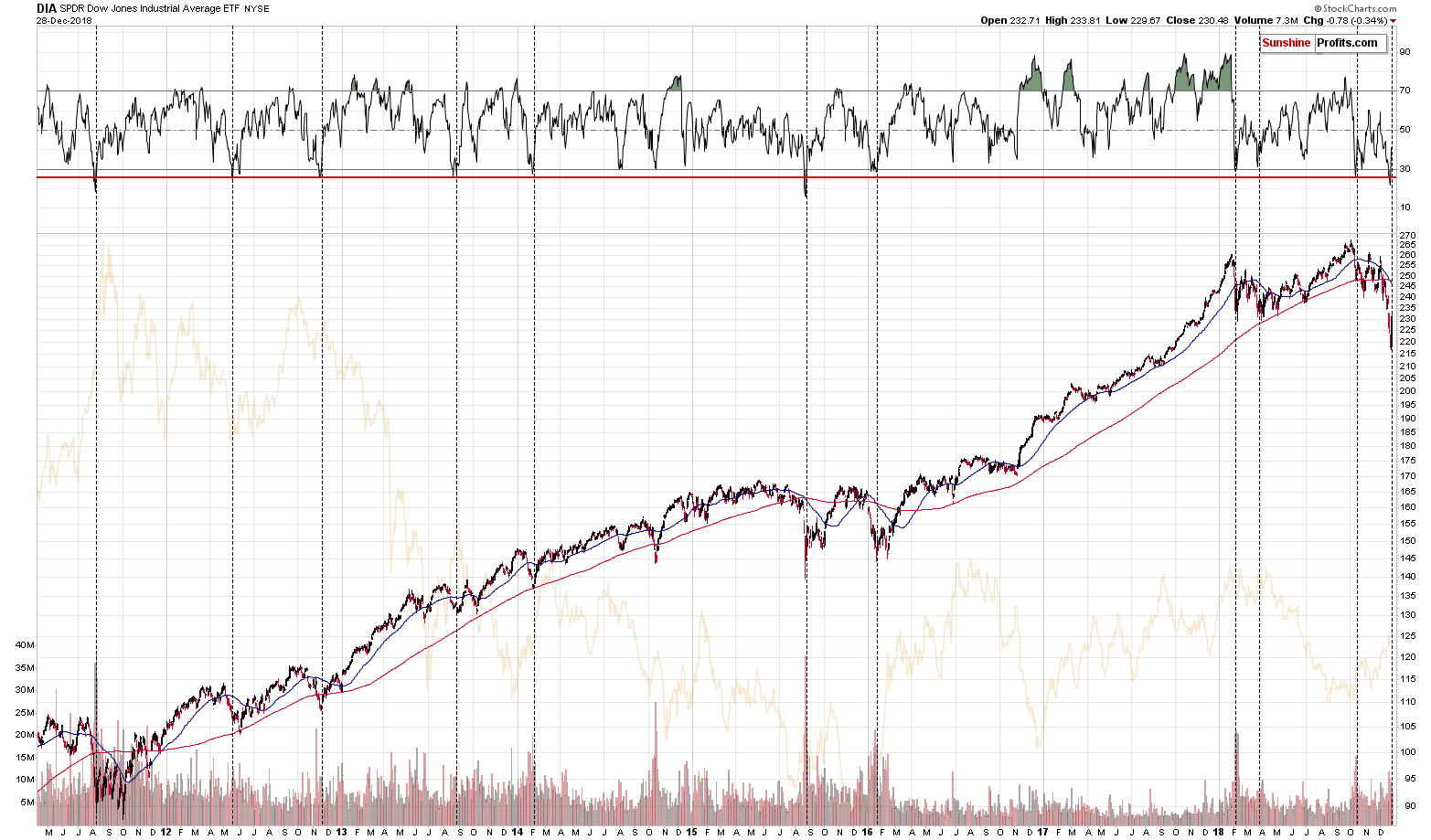Click the 10 level on RSI axis

[1404, 207]
